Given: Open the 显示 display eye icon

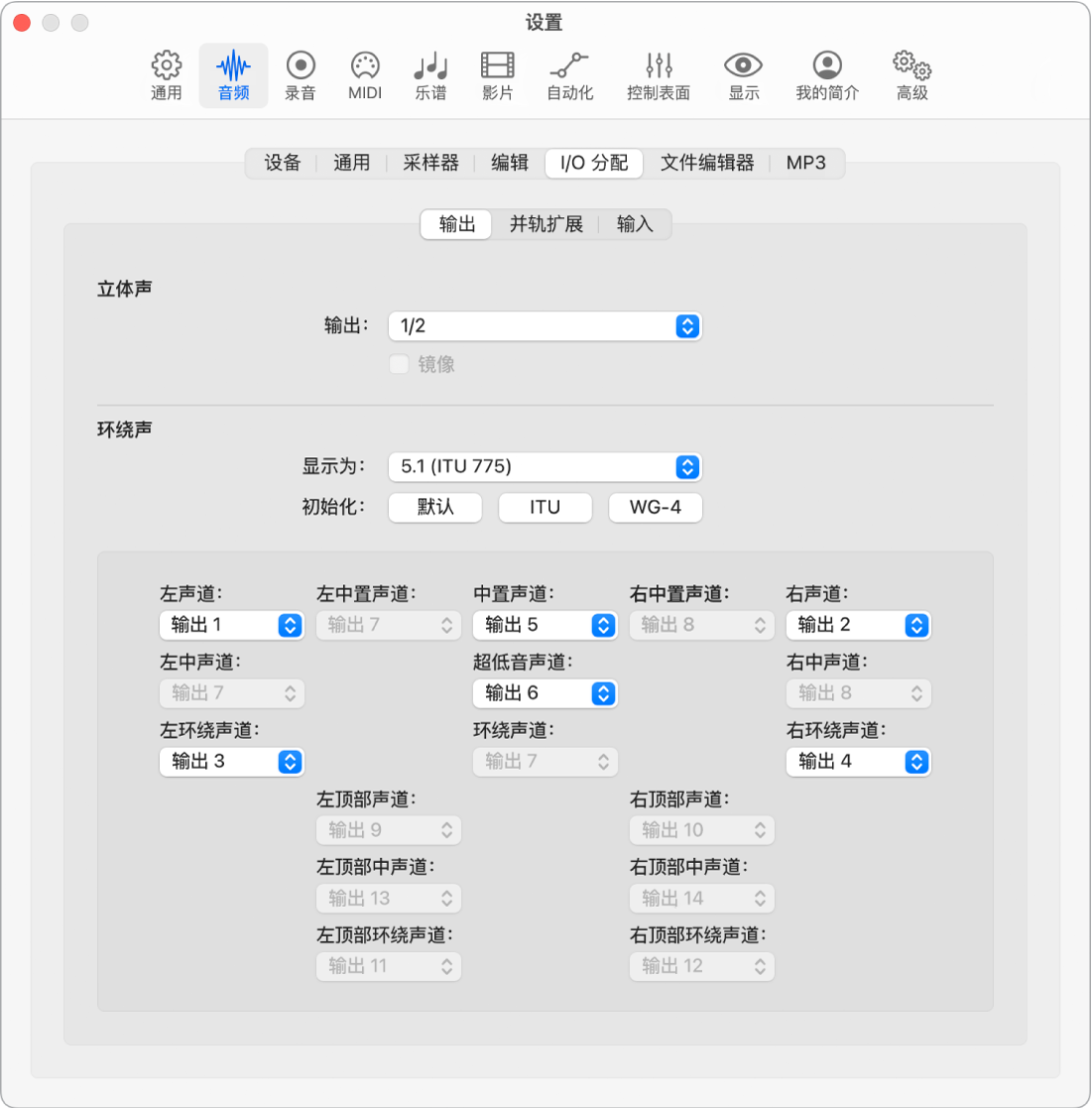Looking at the screenshot, I should click(743, 75).
